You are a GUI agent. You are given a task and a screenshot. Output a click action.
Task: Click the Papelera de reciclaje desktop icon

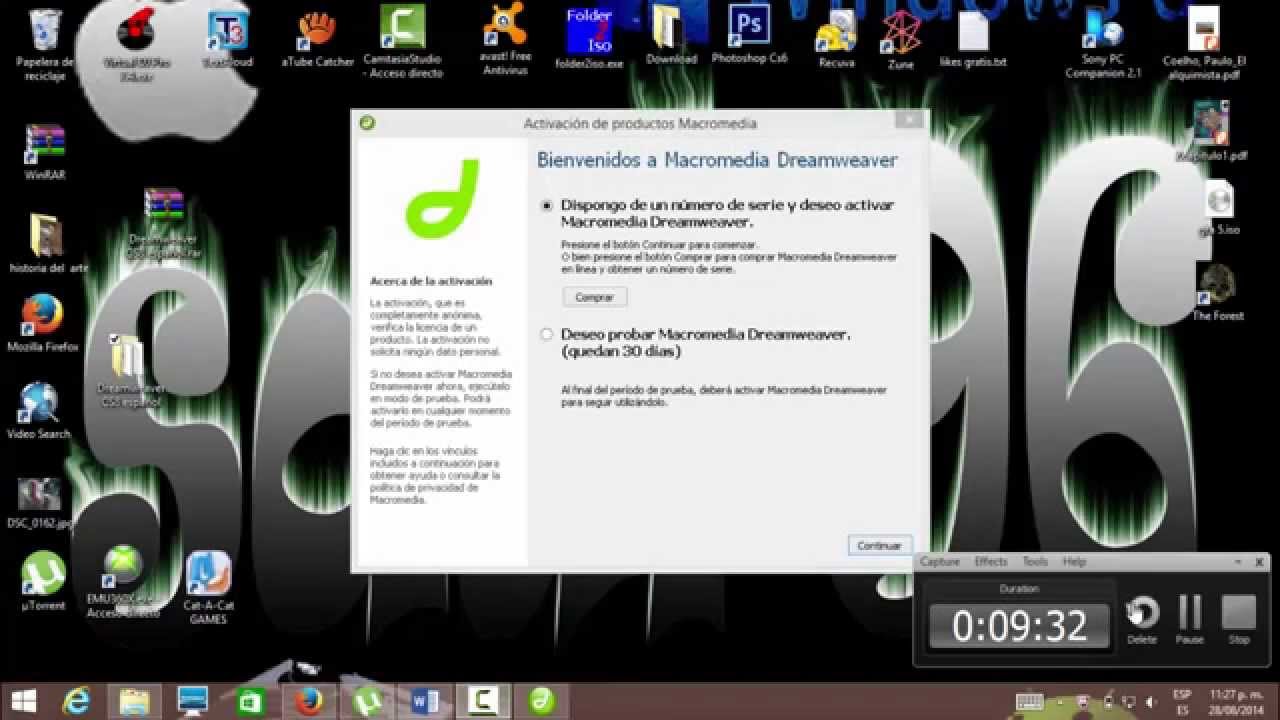(x=44, y=45)
